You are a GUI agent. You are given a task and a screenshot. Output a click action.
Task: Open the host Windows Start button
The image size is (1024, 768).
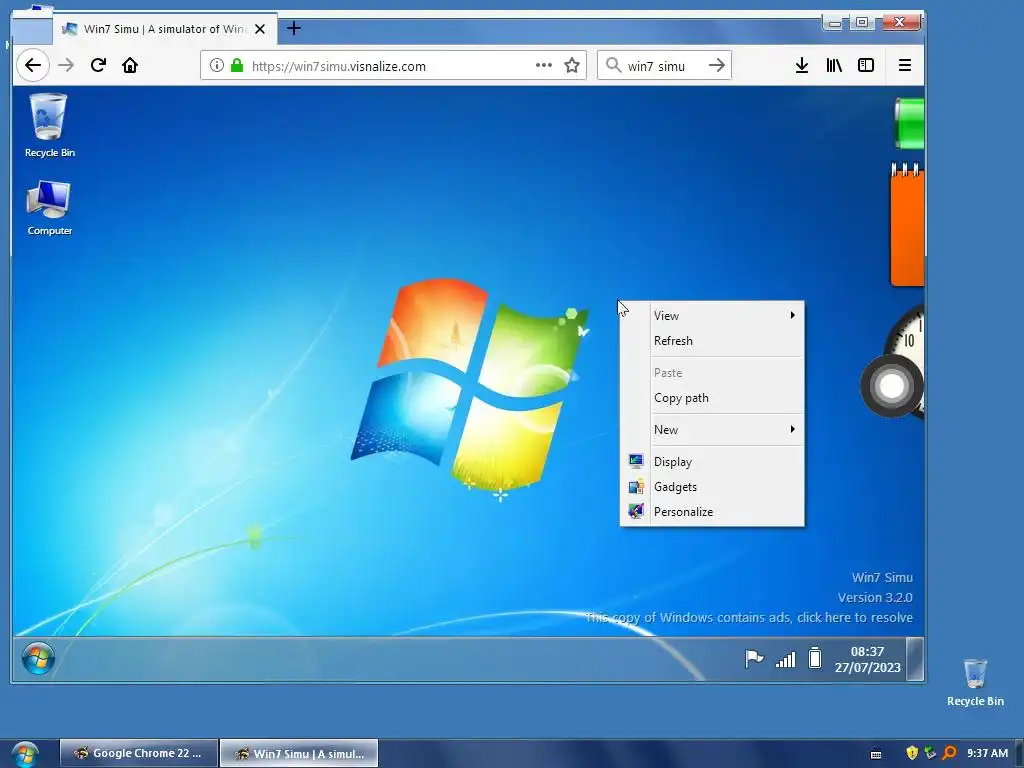[25, 754]
